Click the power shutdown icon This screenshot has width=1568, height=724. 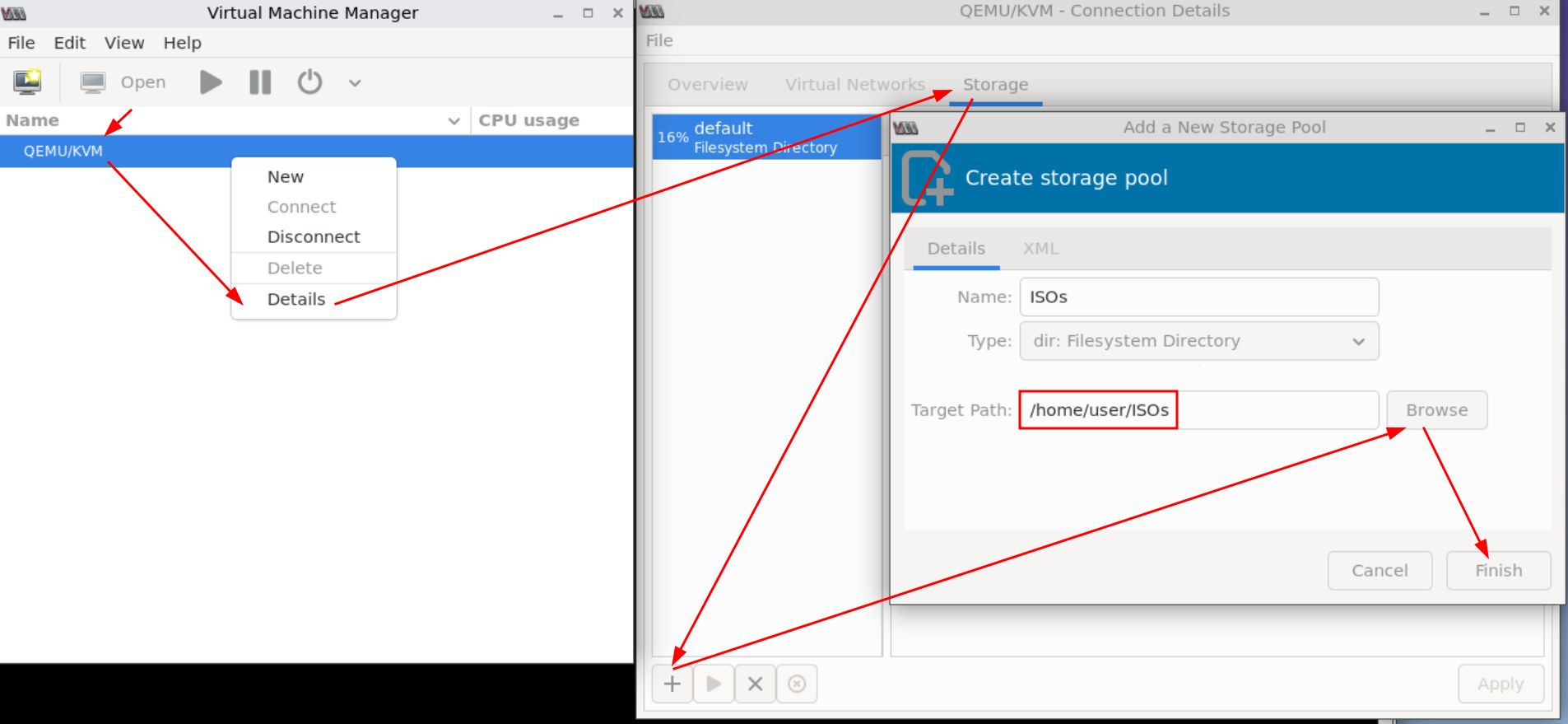click(309, 82)
